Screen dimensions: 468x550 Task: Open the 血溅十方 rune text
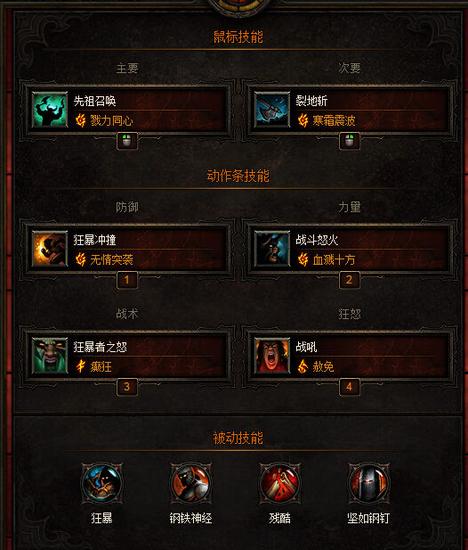coord(334,260)
